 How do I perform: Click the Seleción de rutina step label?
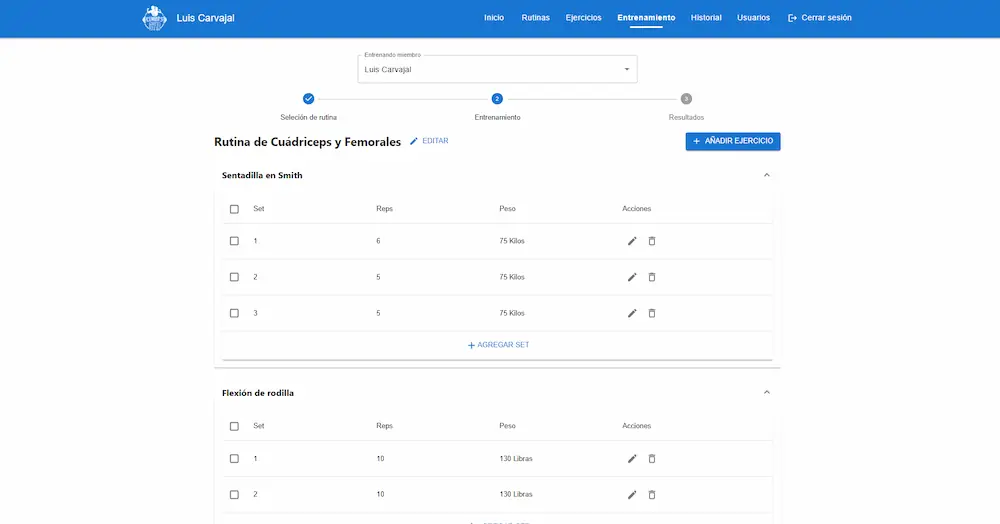click(309, 117)
